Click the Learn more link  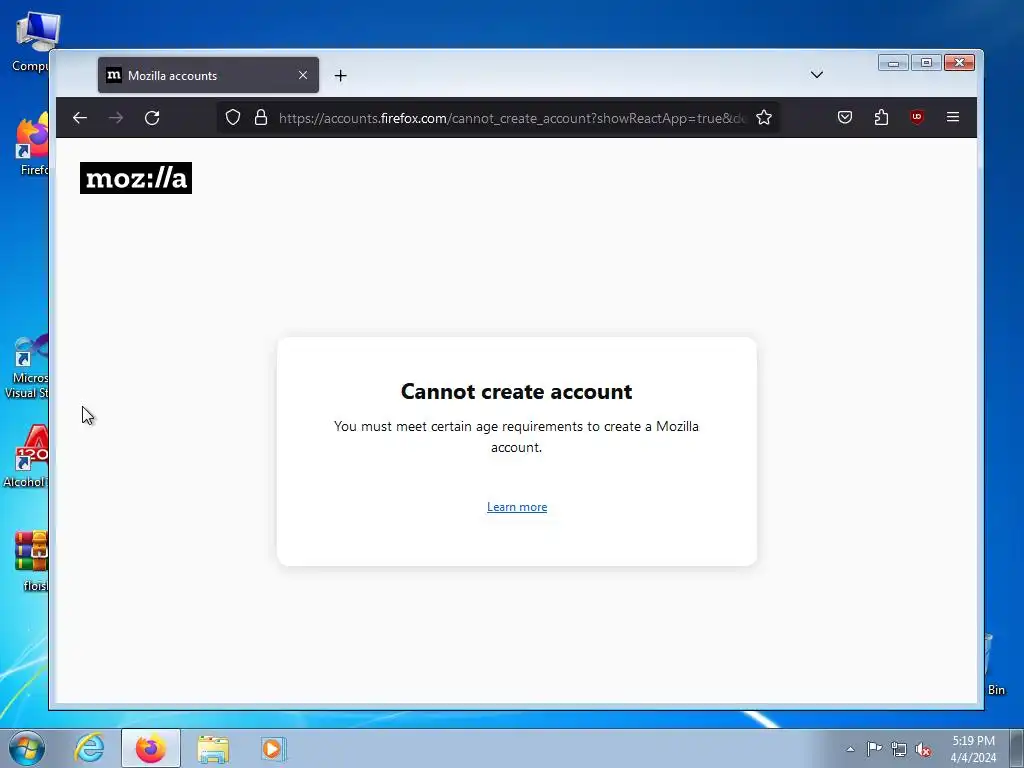point(517,507)
